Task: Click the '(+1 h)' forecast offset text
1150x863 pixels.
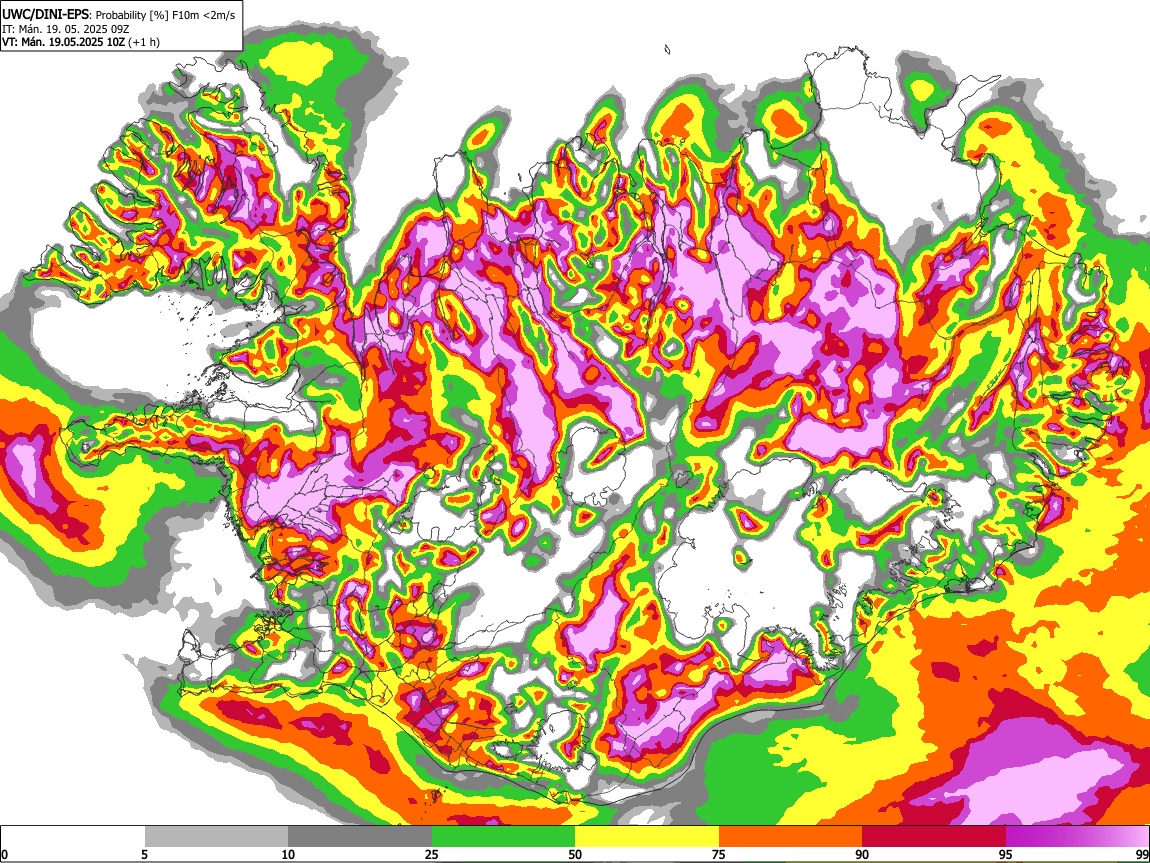Action: point(144,42)
